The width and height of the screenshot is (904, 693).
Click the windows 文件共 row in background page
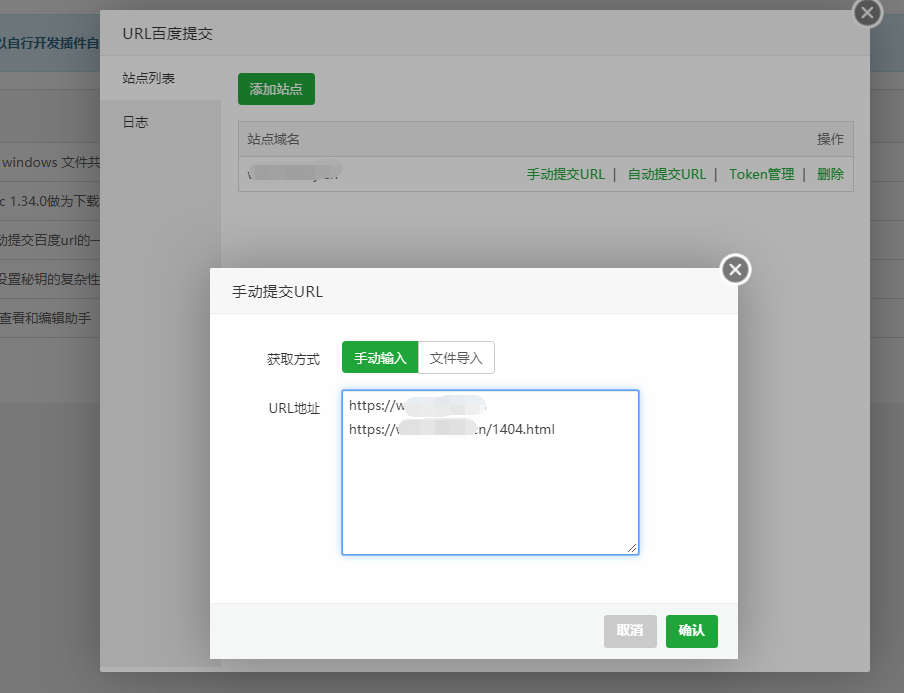[50, 162]
